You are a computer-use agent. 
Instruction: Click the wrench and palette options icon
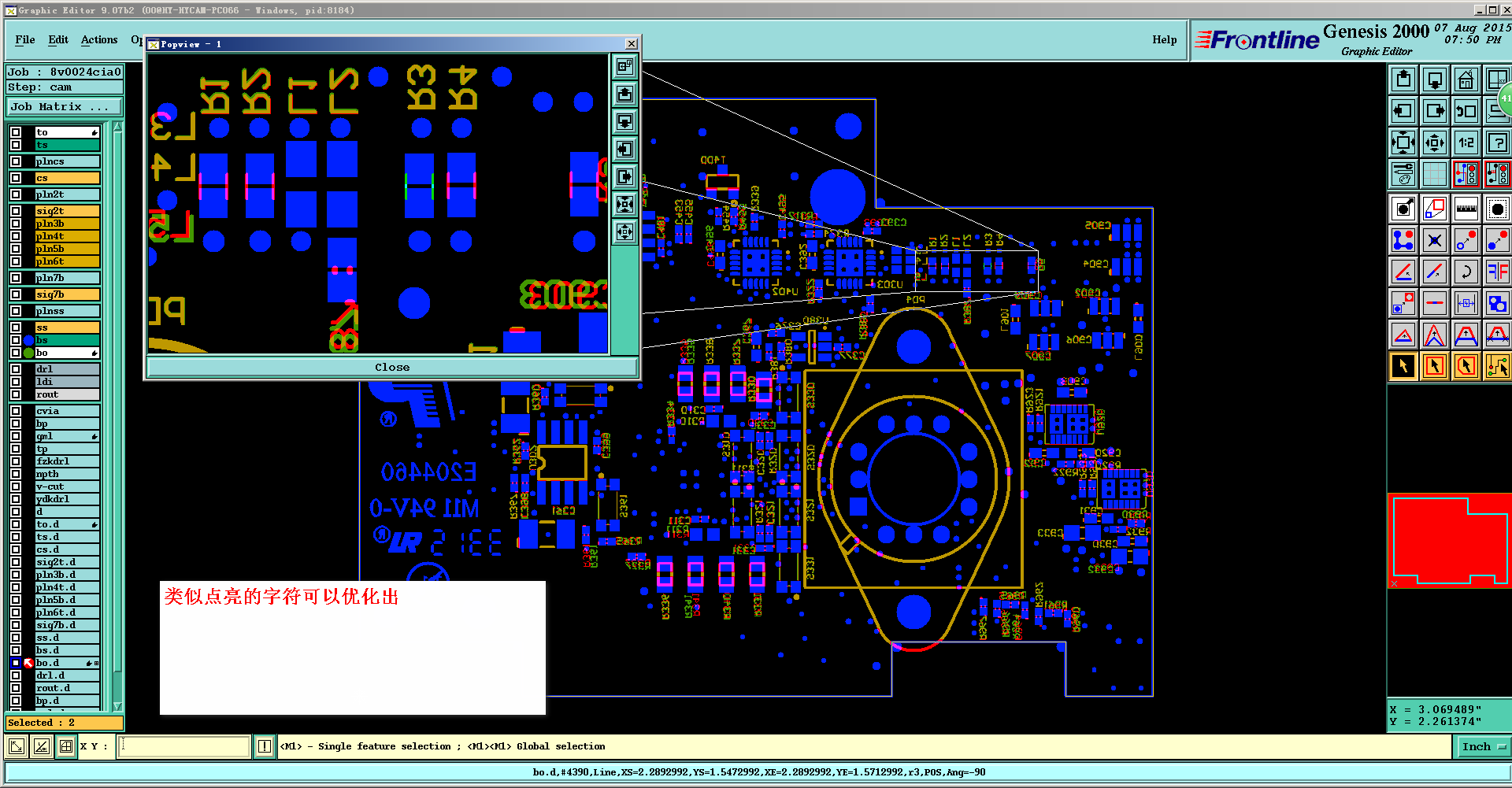pos(1403,174)
